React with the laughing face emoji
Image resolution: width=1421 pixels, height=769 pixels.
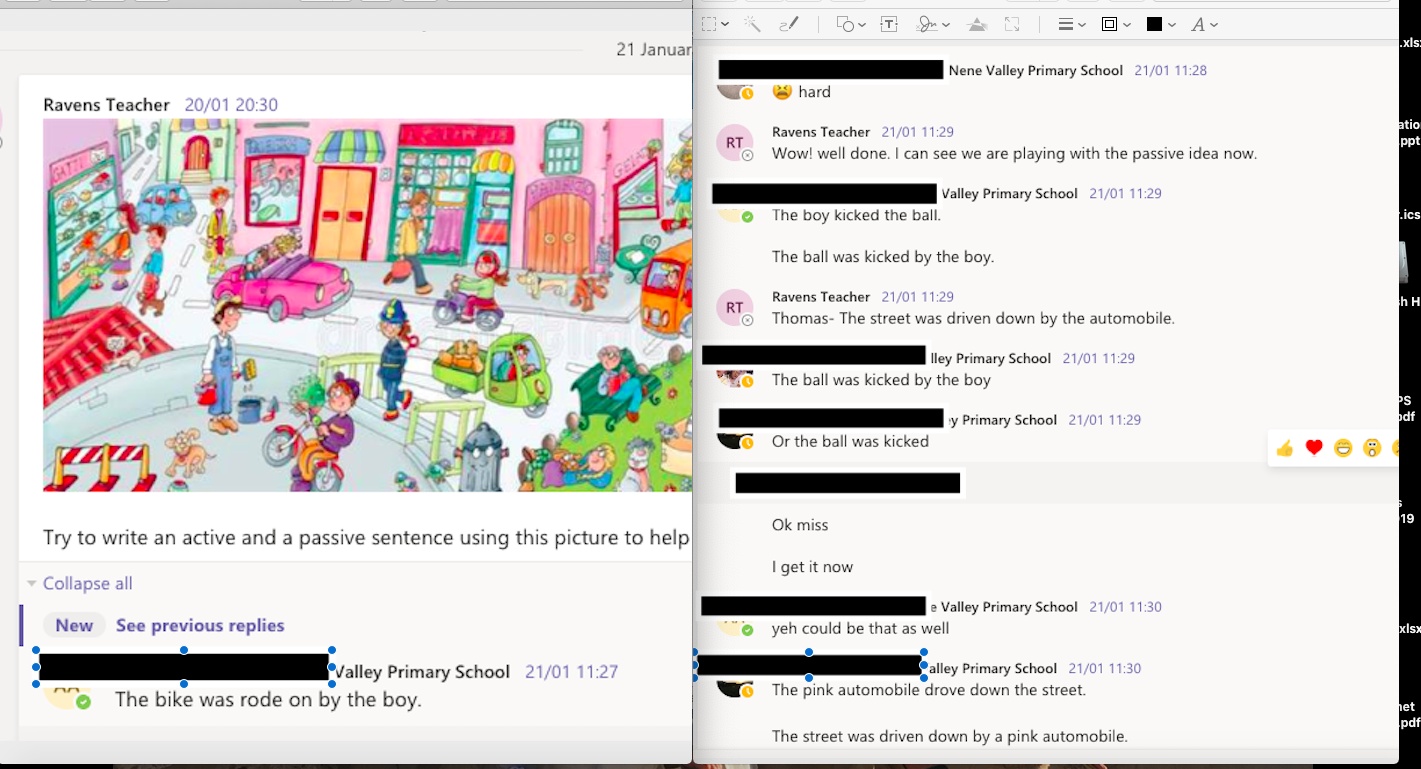pos(1343,448)
